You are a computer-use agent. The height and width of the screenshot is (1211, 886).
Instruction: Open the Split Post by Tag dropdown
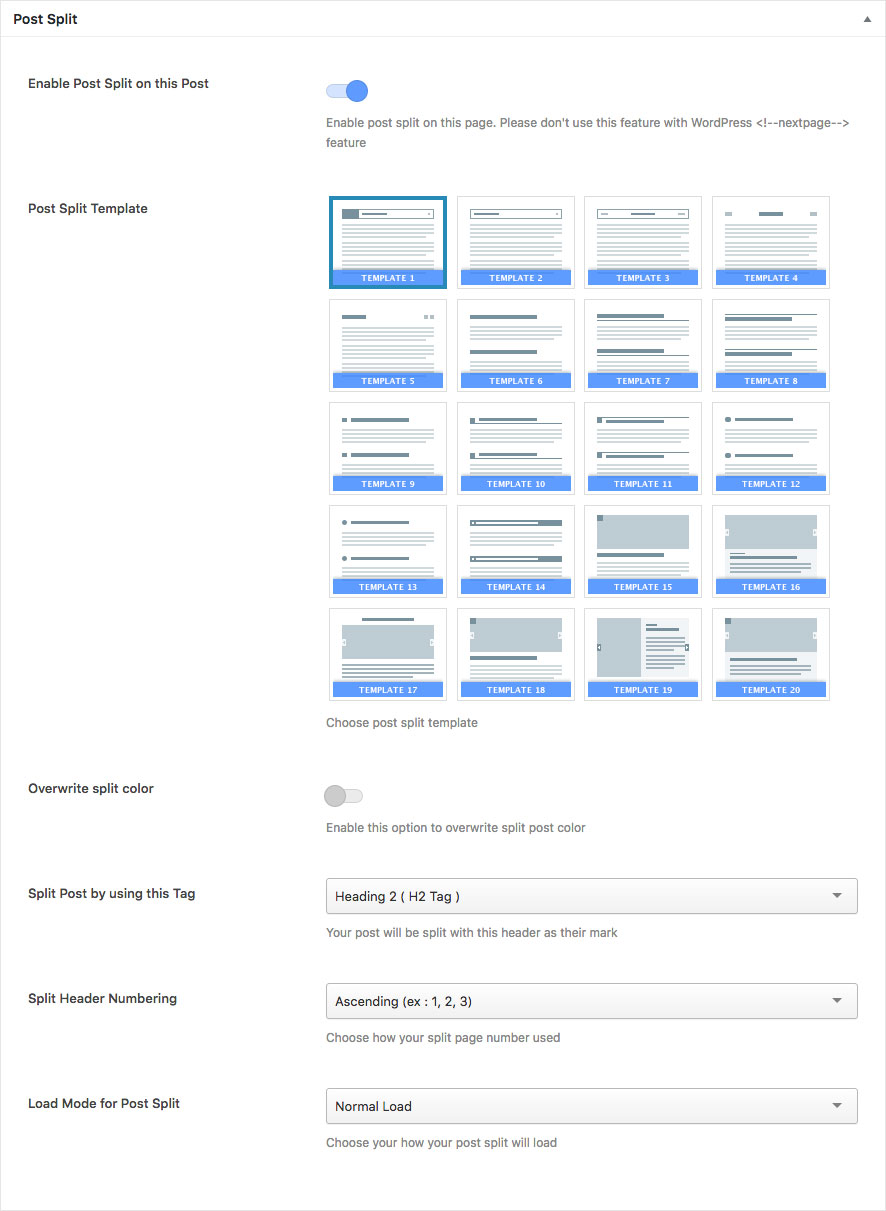pyautogui.click(x=591, y=896)
